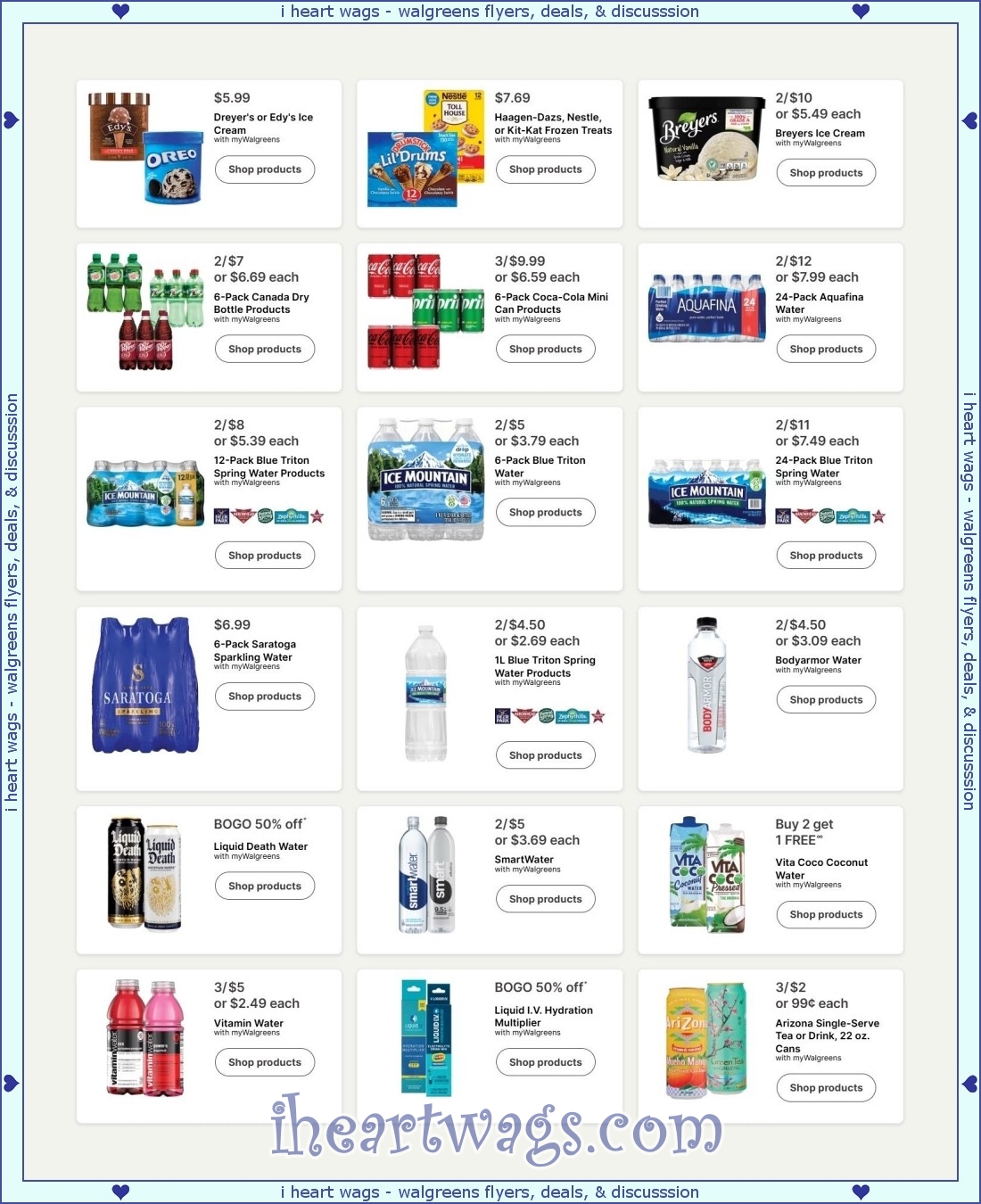This screenshot has width=981, height=1204.
Task: View the Ice Mountain 12-pack bottle image
Action: pyautogui.click(x=145, y=493)
